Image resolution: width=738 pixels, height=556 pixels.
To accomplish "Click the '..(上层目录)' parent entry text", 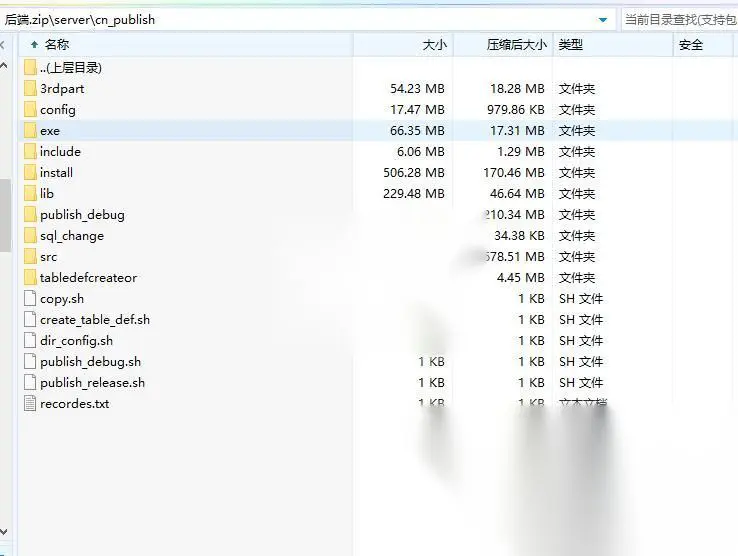I will [71, 67].
